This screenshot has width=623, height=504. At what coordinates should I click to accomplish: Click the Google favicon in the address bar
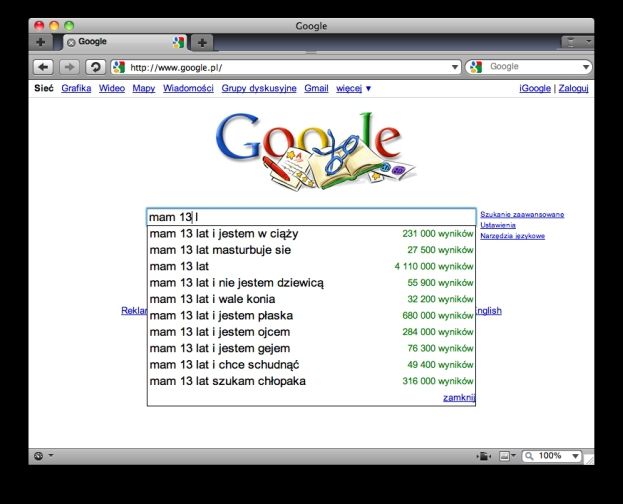(119, 67)
